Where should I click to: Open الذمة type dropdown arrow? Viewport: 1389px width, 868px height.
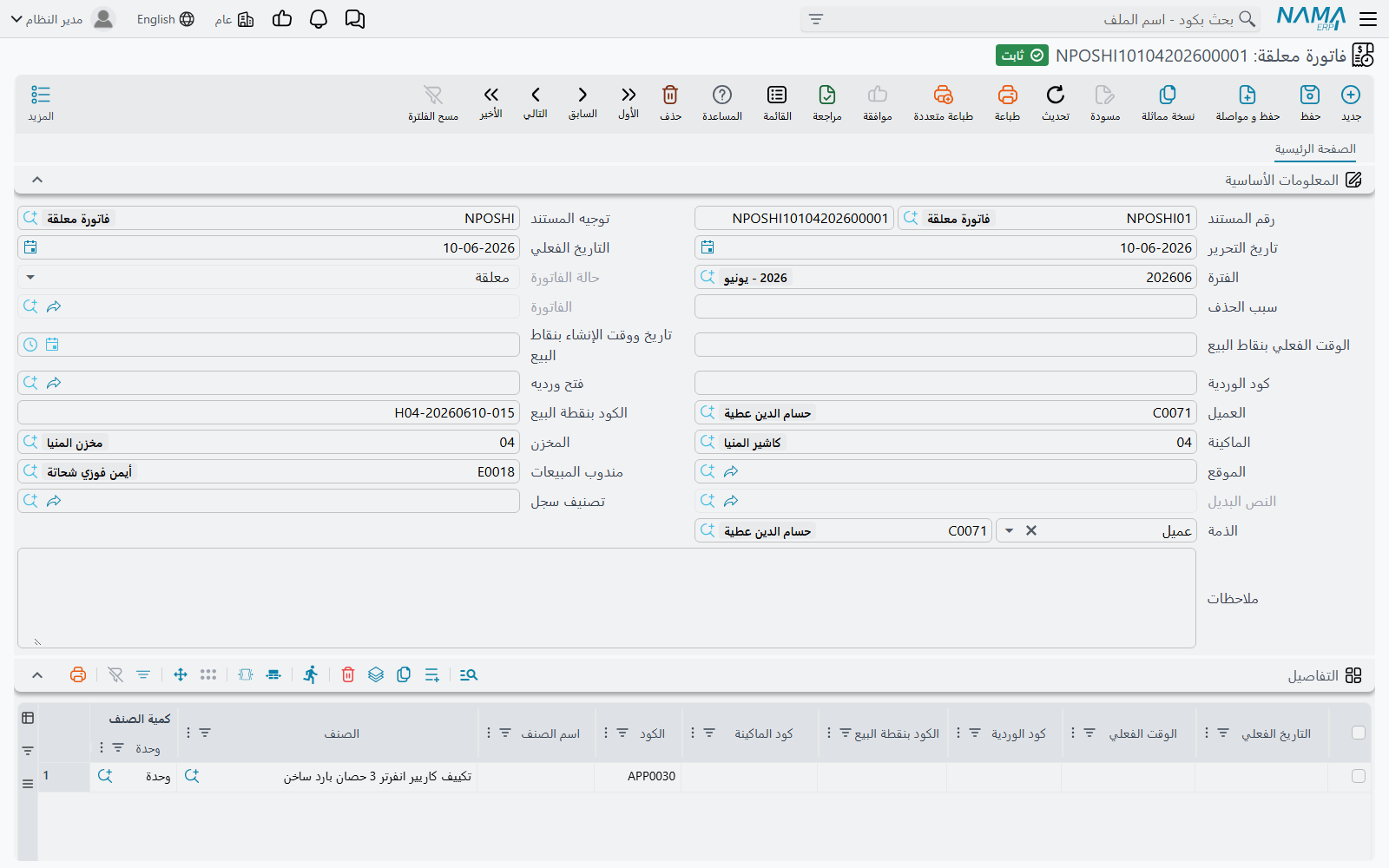[1009, 530]
